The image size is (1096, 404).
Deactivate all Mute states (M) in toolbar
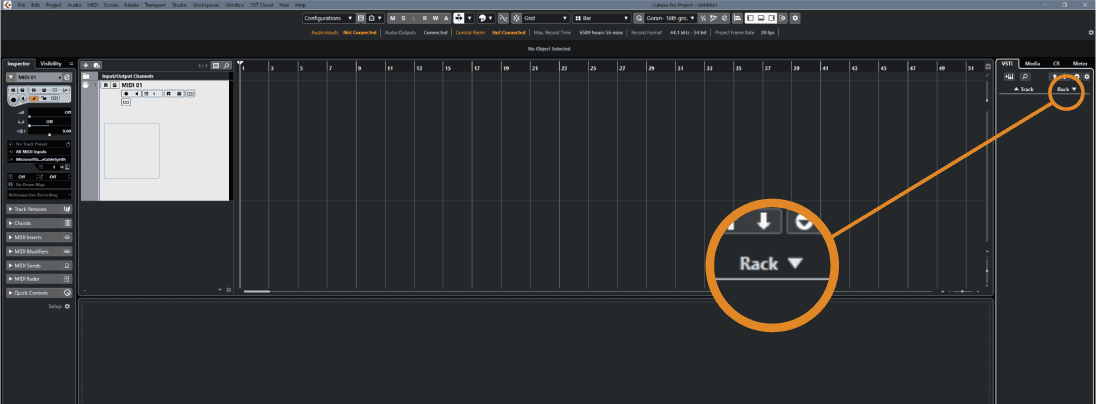coord(393,18)
